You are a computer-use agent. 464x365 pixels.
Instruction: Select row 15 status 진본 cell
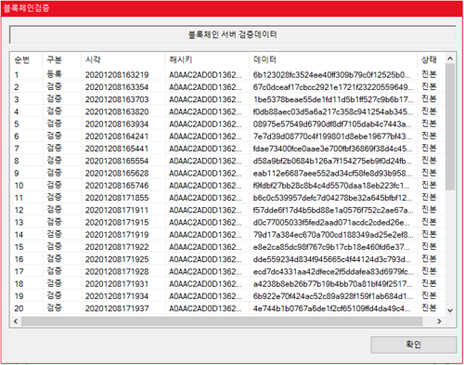click(x=429, y=247)
